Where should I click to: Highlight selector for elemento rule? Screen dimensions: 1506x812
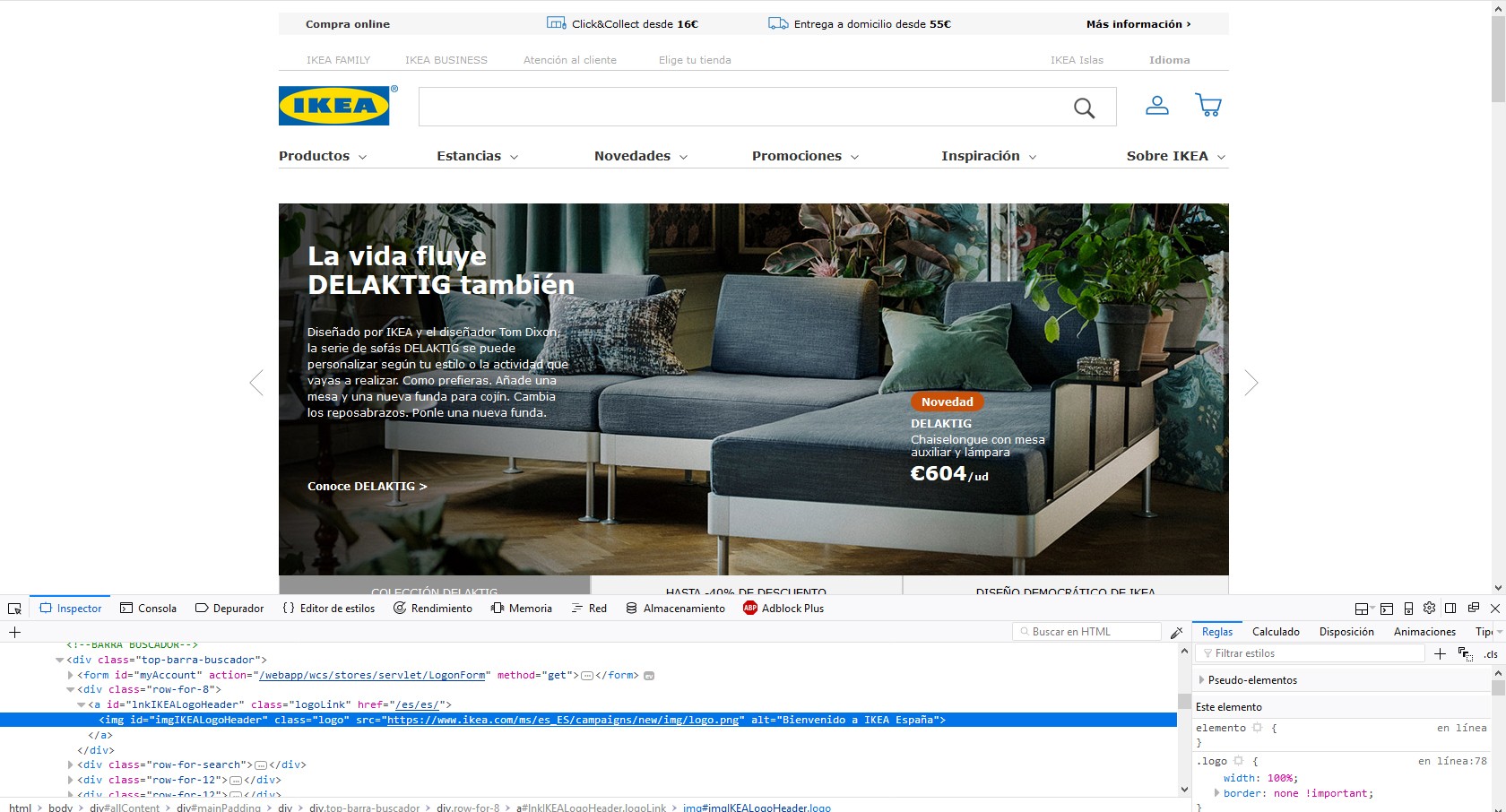pos(1258,728)
